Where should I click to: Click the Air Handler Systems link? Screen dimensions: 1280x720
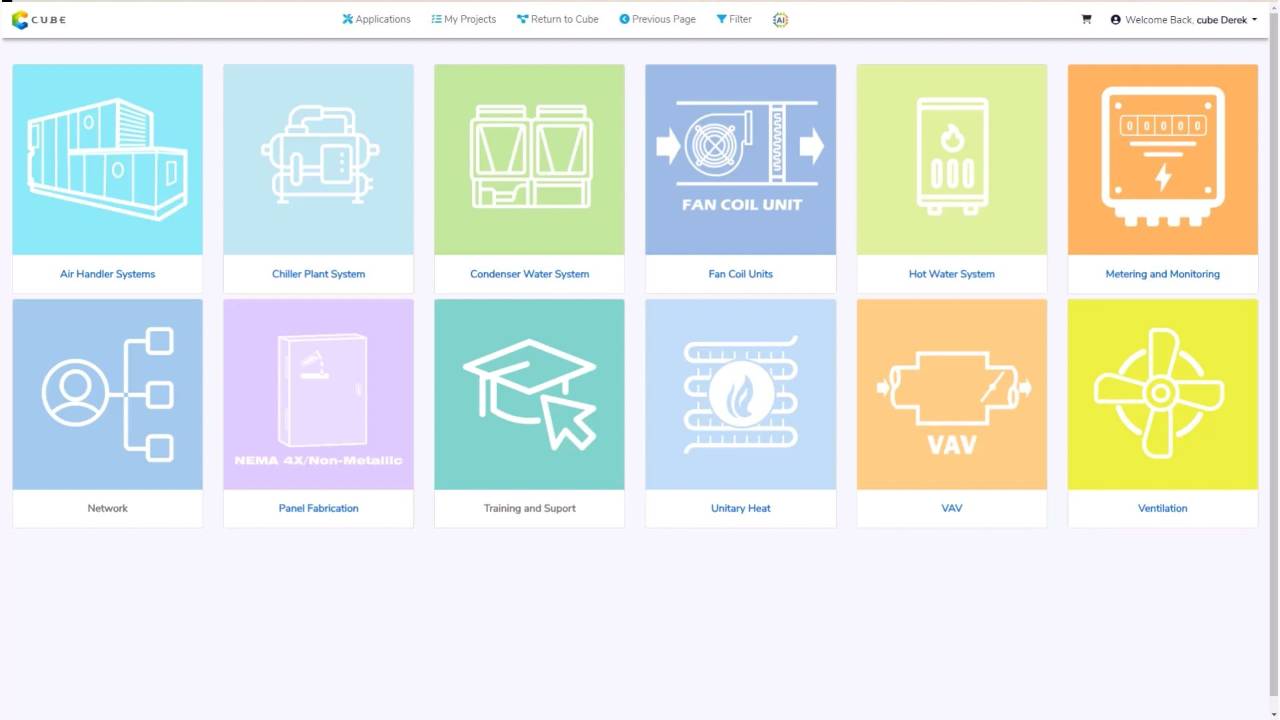tap(107, 274)
